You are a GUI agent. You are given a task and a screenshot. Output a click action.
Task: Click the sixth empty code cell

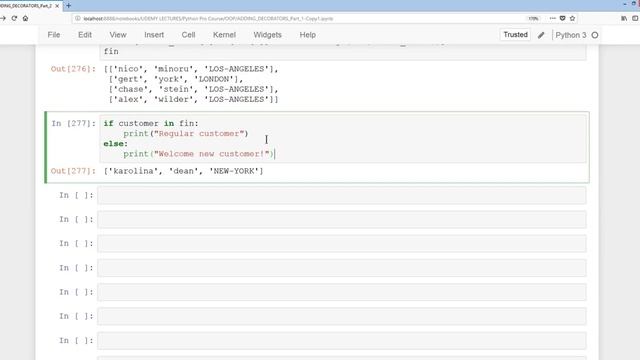tap(342, 316)
